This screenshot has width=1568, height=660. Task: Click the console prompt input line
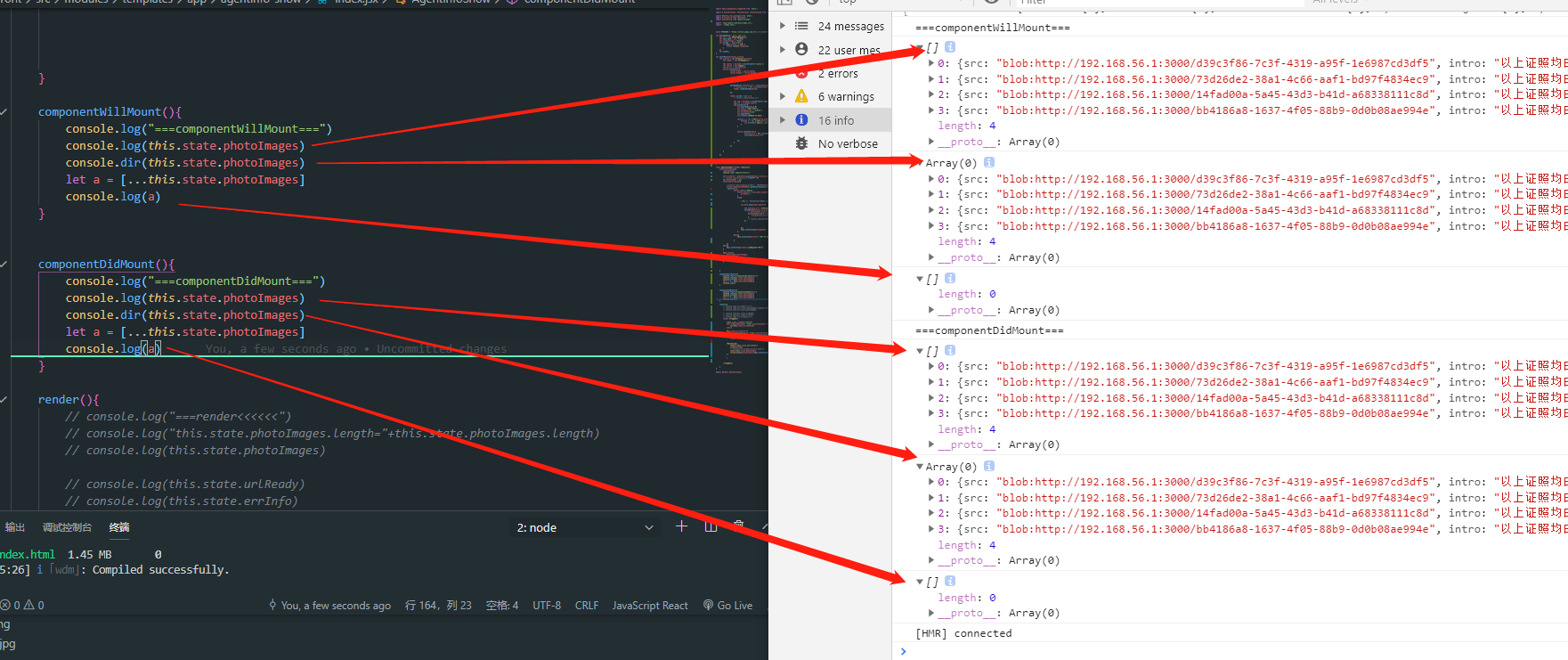point(1158,651)
